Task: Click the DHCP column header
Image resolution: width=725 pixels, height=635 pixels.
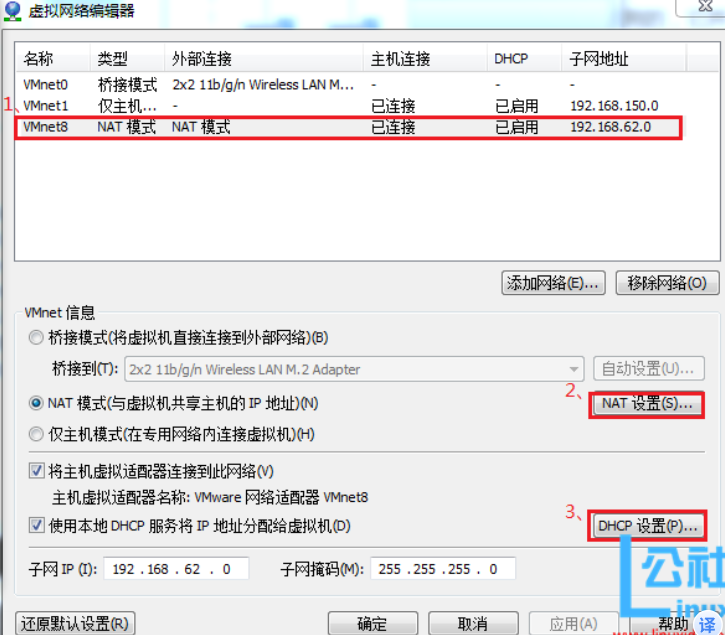Action: click(x=525, y=59)
